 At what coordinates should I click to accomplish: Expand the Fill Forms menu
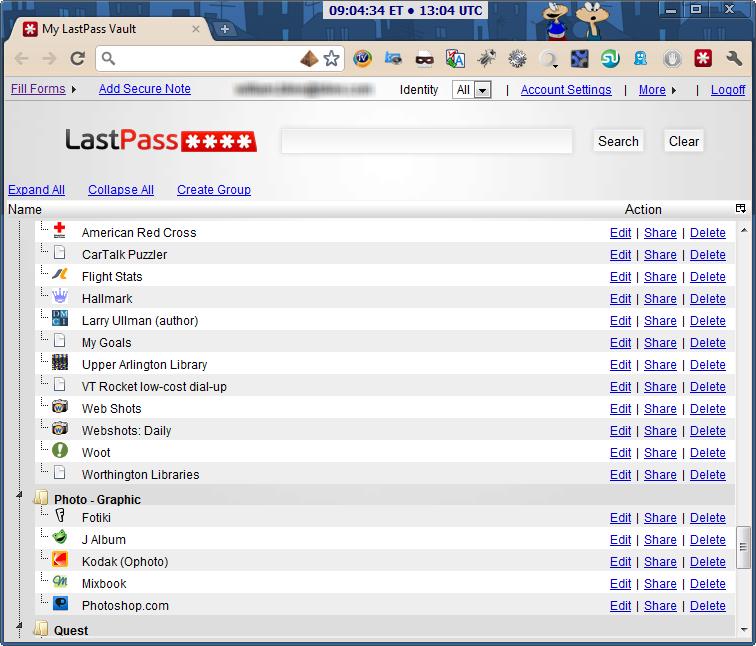tap(43, 89)
